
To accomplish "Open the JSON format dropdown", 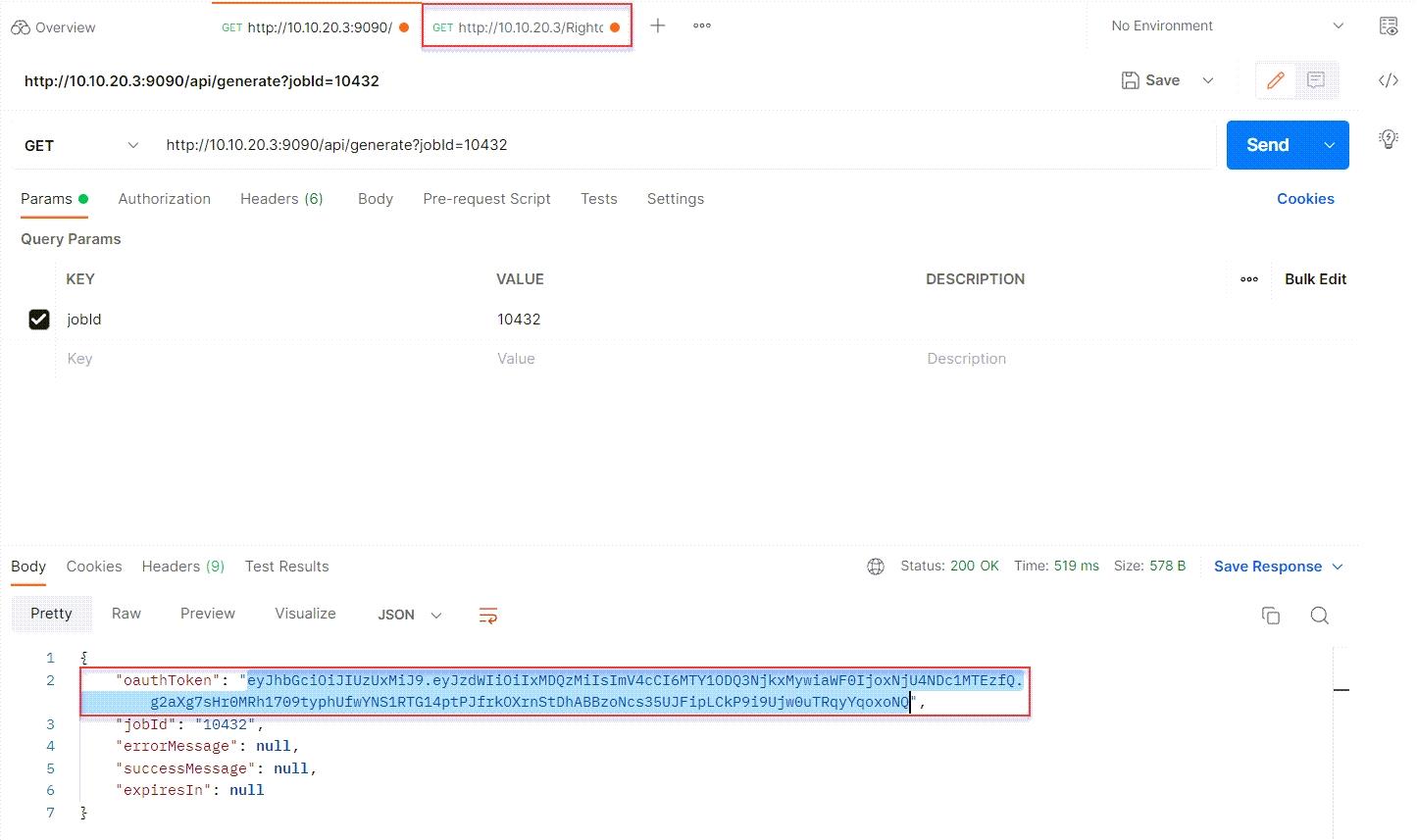I will click(x=409, y=615).
